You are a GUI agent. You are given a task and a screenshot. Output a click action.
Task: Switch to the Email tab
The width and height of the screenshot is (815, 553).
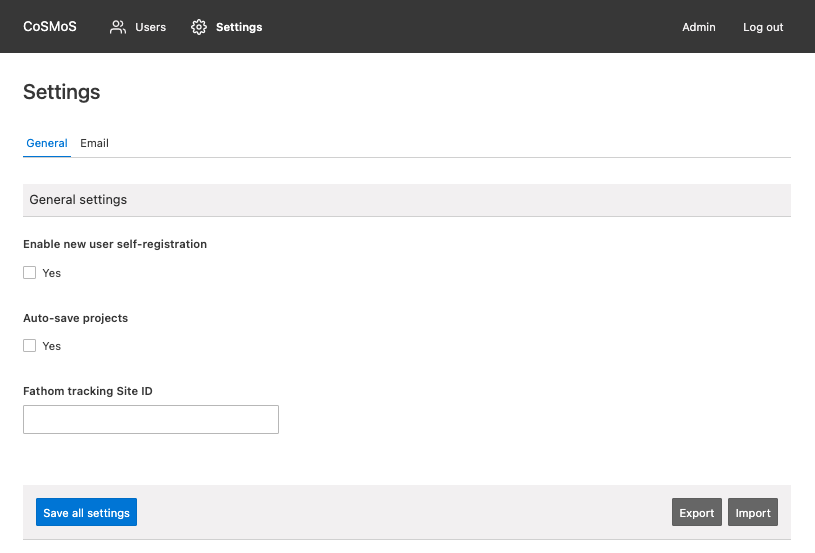(x=94, y=143)
